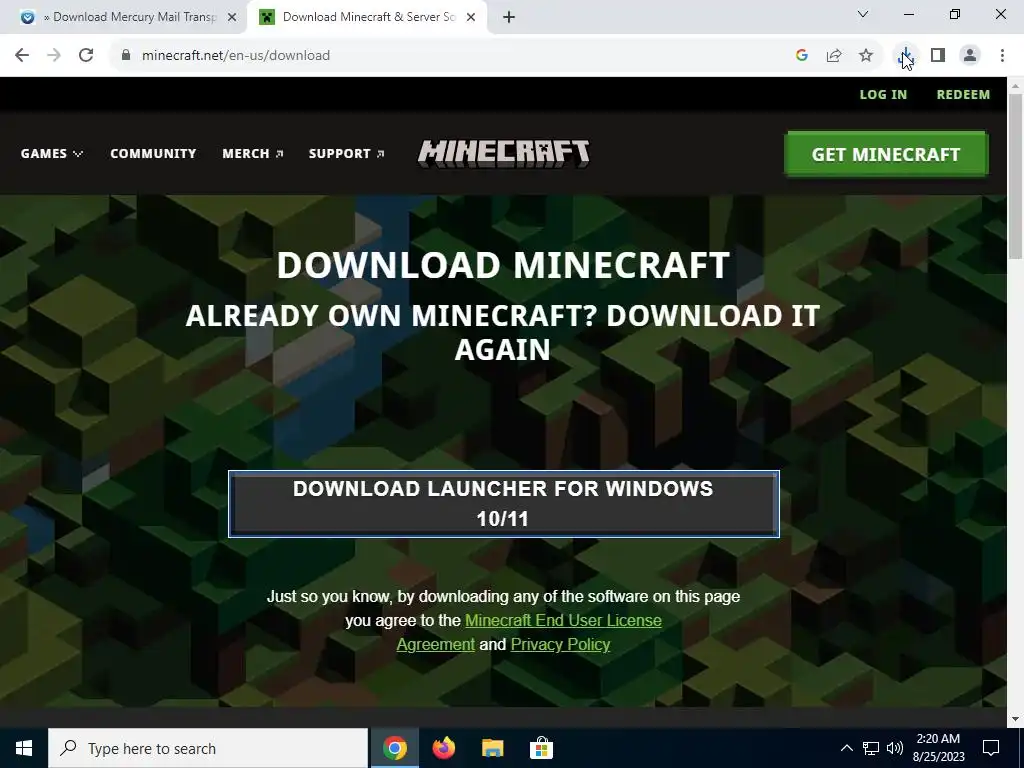Screen dimensions: 1024x768
Task: Toggle the Chrome side panel
Action: (x=938, y=56)
